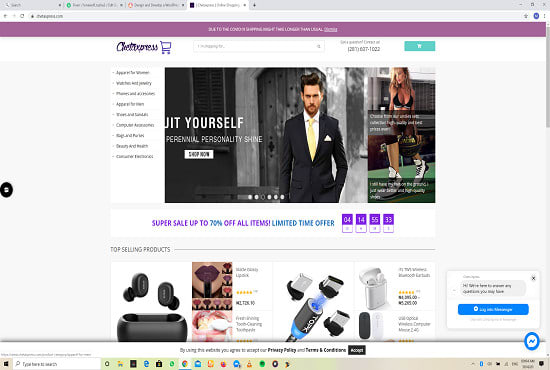Click the contact phone number
Image resolution: width=550 pixels, height=370 pixels.
(364, 49)
